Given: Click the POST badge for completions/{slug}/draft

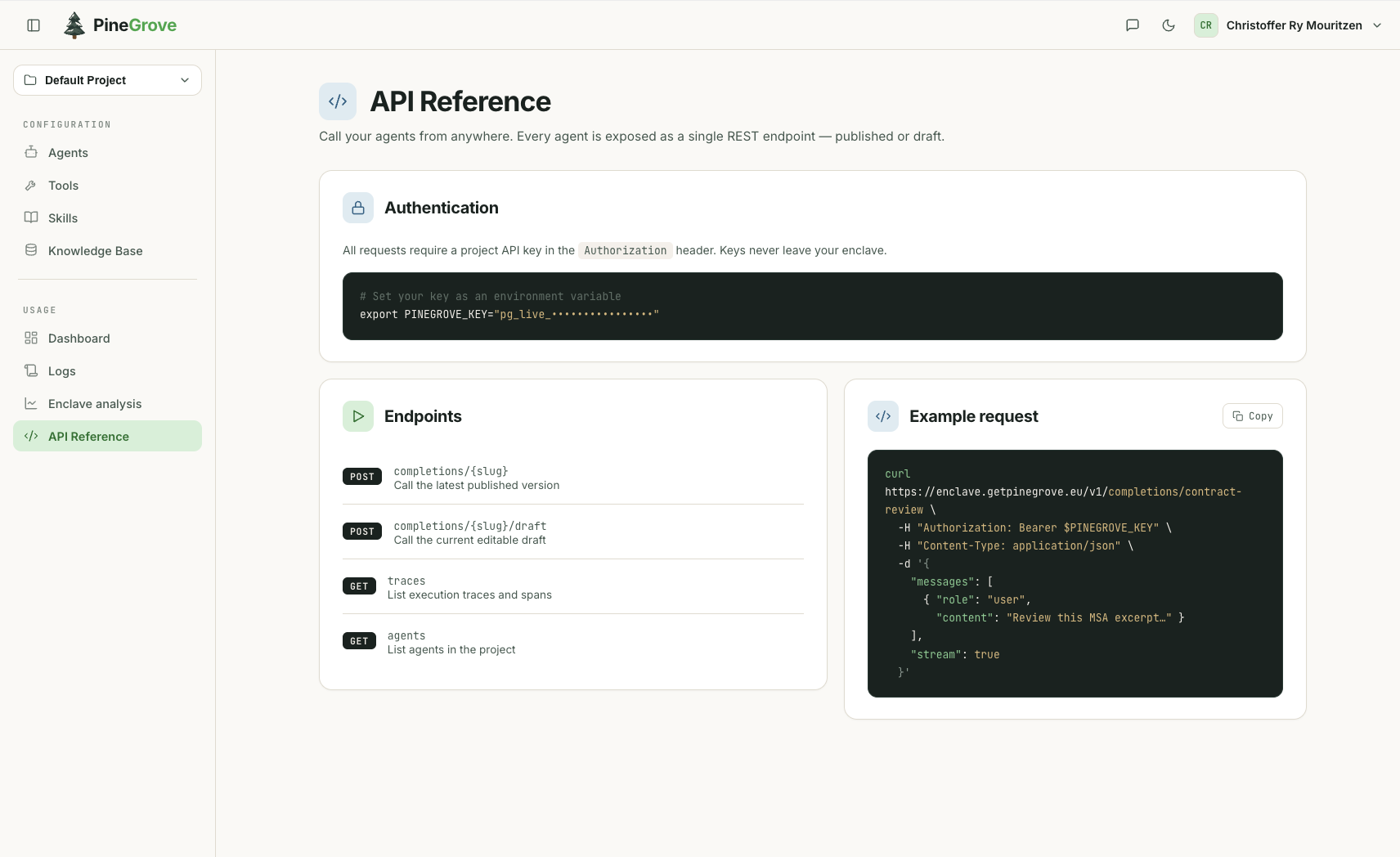Looking at the screenshot, I should (362, 532).
